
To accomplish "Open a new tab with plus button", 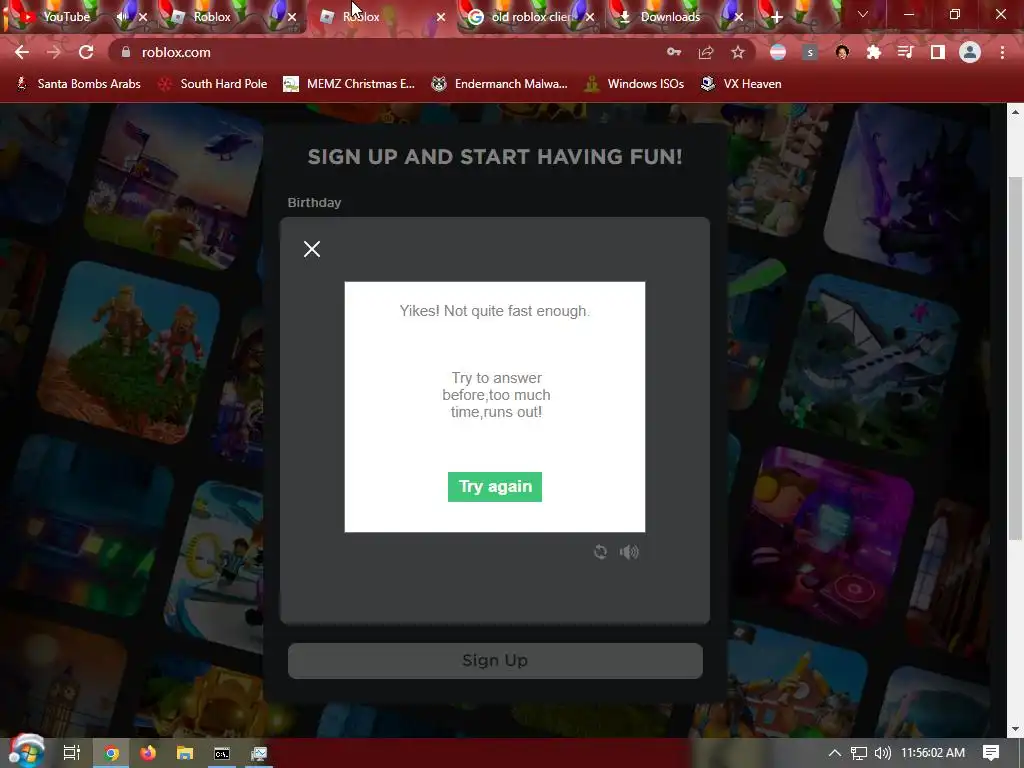I will coord(776,17).
